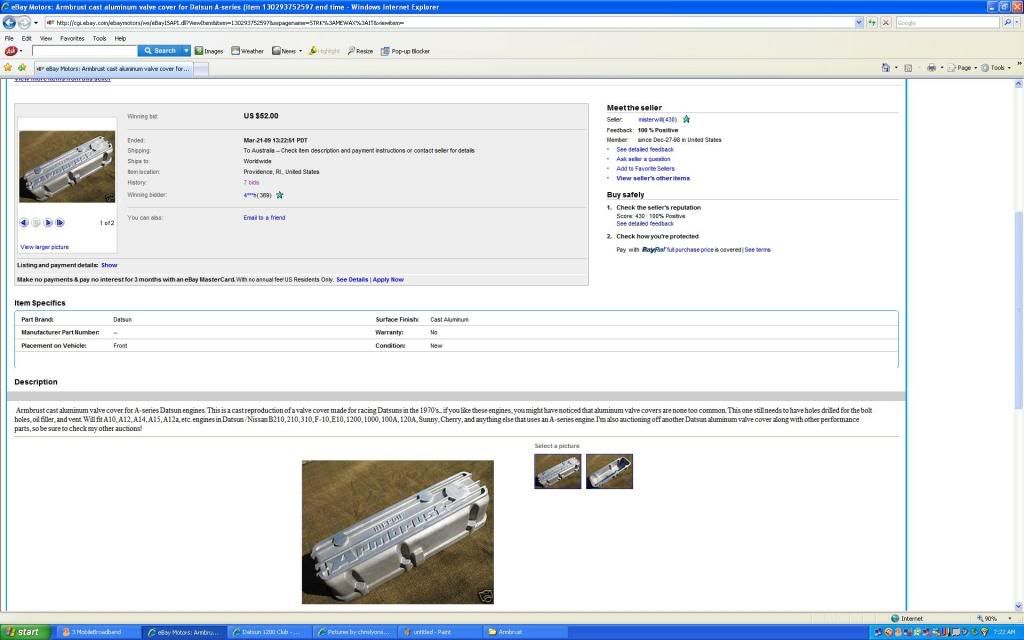The width and height of the screenshot is (1024, 640).
Task: Click the red Stop loading icon
Action: pyautogui.click(x=884, y=22)
